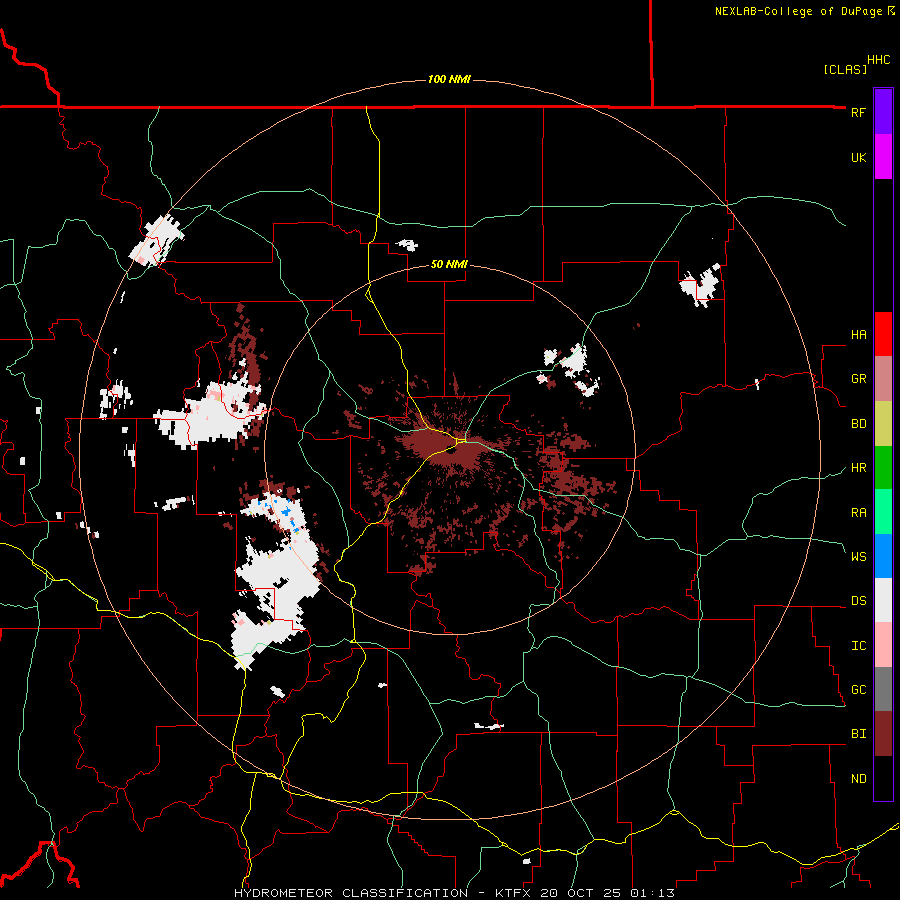Click the DS legend label
900x900 pixels.
pyautogui.click(x=858, y=601)
